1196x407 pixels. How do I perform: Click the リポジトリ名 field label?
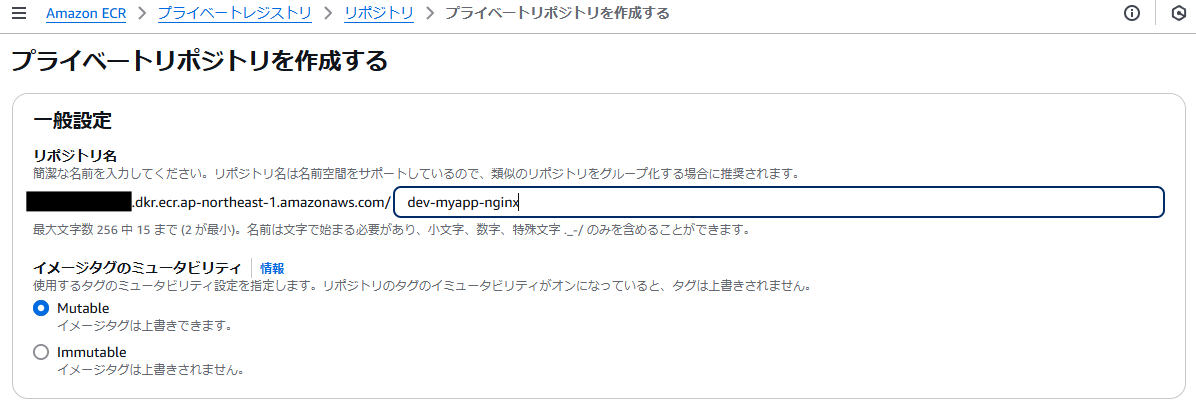coord(75,157)
